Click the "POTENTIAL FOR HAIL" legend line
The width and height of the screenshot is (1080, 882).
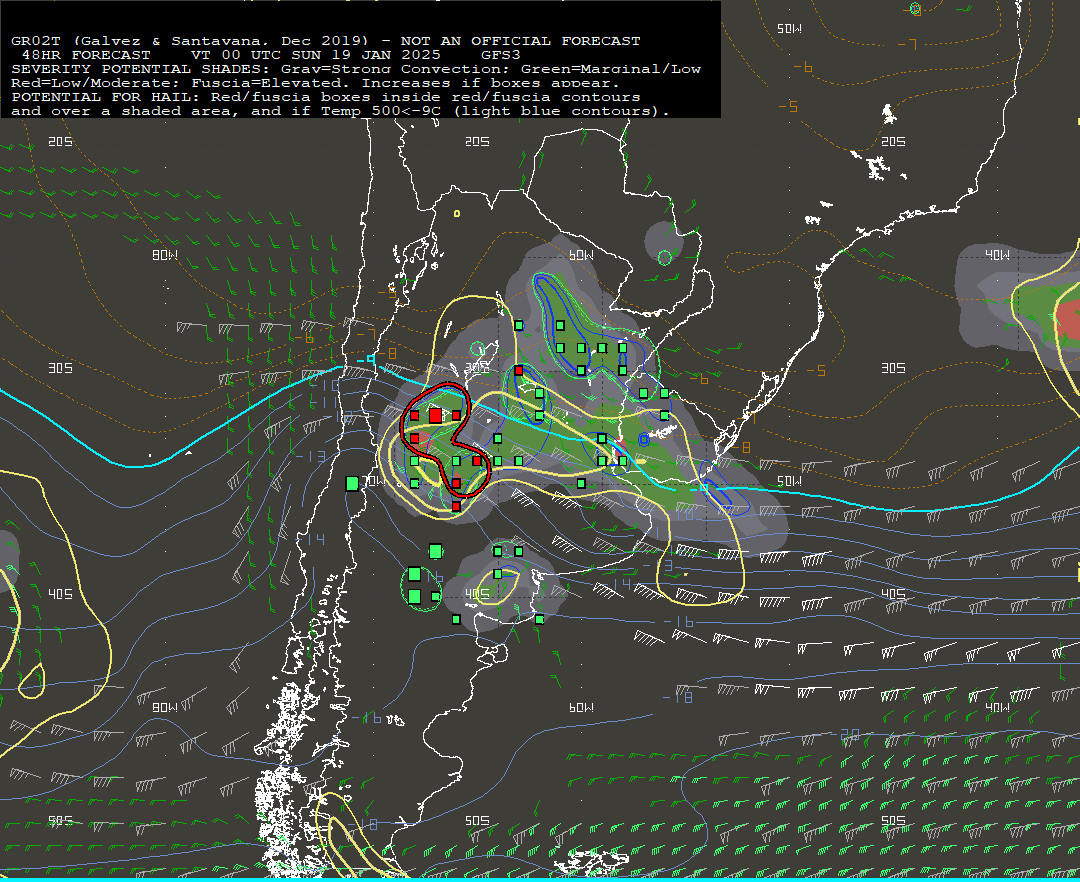tap(326, 97)
